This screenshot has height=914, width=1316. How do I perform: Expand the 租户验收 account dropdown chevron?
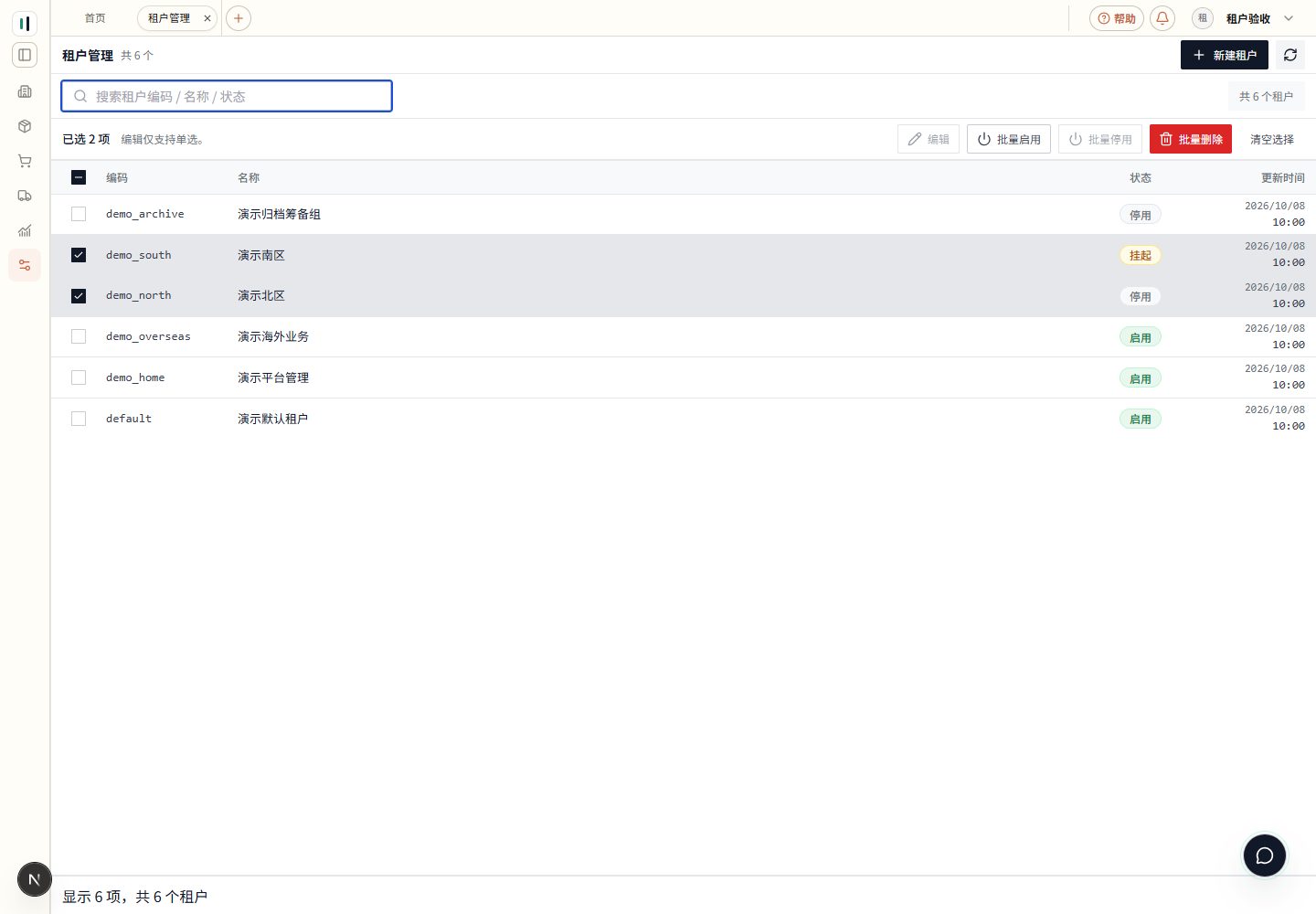tap(1289, 18)
